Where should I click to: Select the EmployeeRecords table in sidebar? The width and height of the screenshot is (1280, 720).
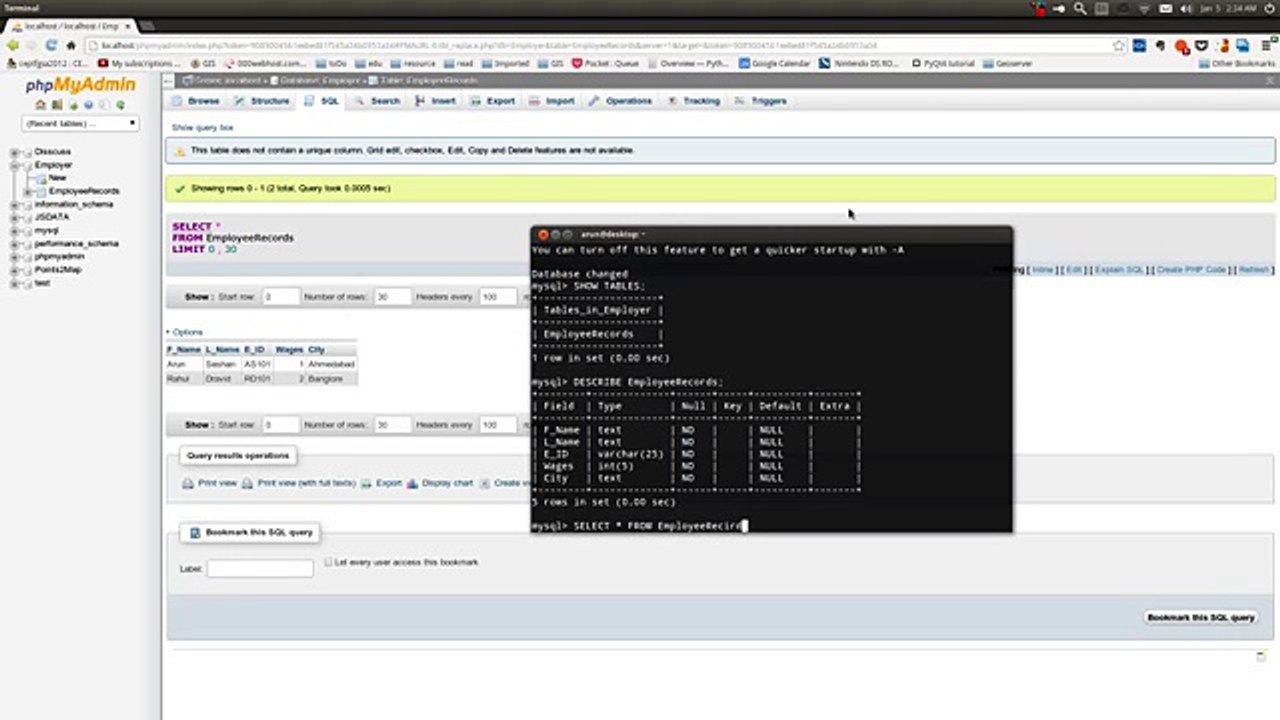[84, 191]
